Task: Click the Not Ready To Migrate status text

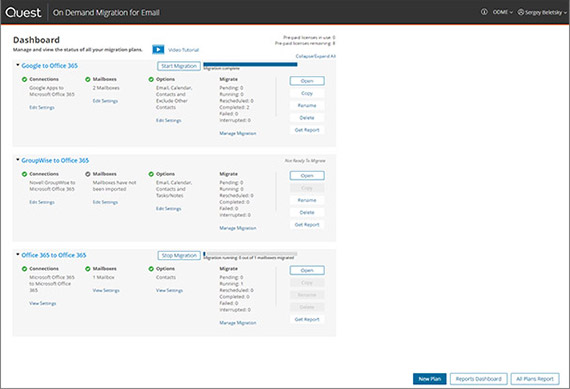Action: click(305, 161)
